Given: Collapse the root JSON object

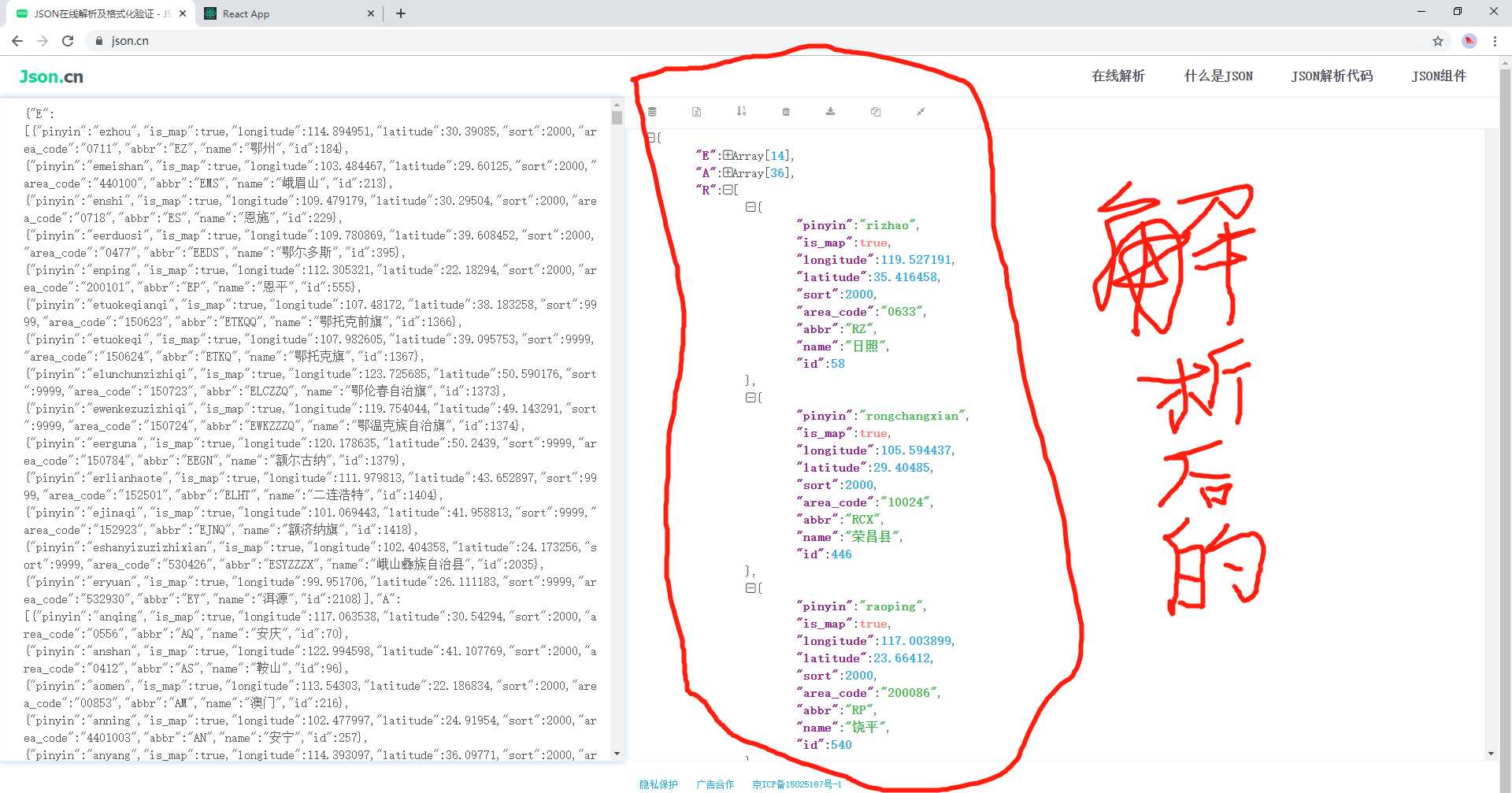Looking at the screenshot, I should coord(651,138).
